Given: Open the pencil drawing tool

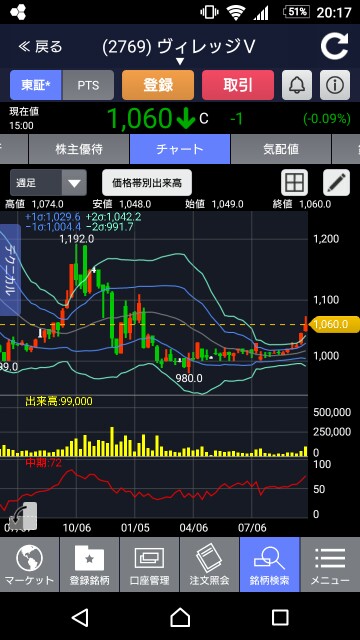Looking at the screenshot, I should click(337, 182).
